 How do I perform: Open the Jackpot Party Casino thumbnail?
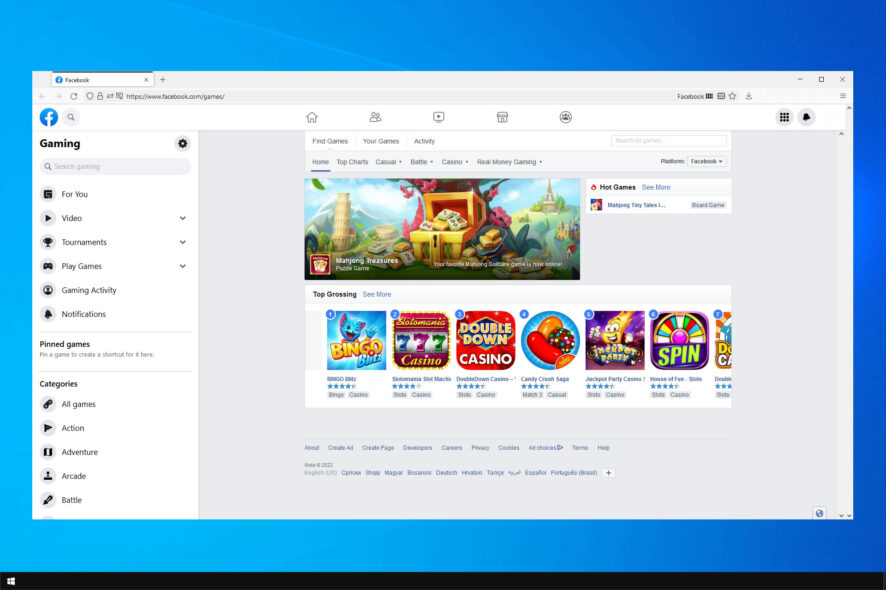(615, 341)
